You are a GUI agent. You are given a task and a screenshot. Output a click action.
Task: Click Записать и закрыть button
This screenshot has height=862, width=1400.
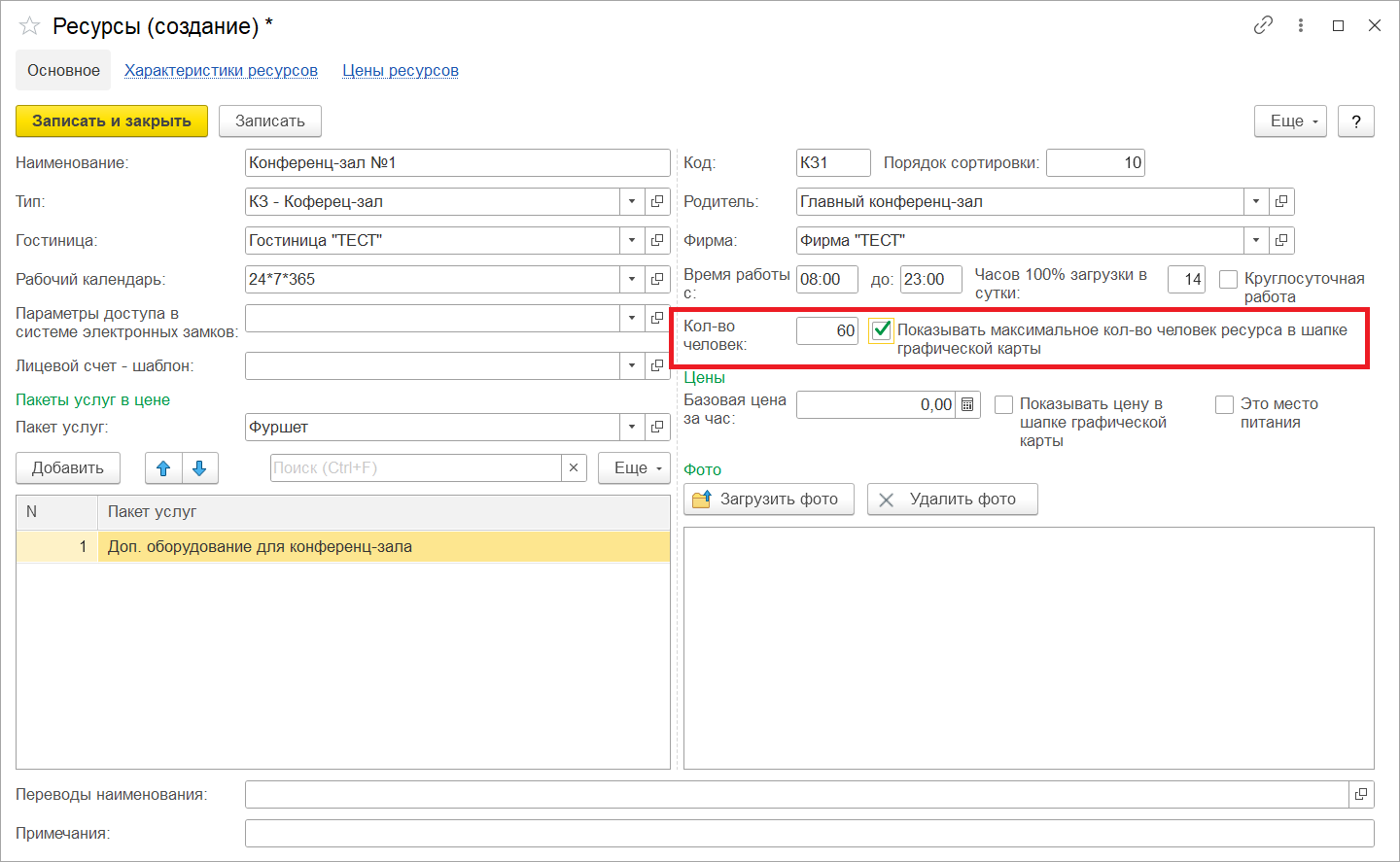[112, 121]
